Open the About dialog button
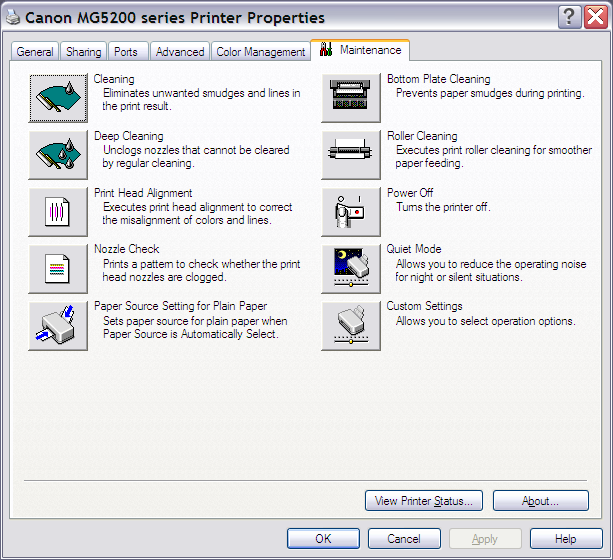This screenshot has height=560, width=613. coord(541,501)
